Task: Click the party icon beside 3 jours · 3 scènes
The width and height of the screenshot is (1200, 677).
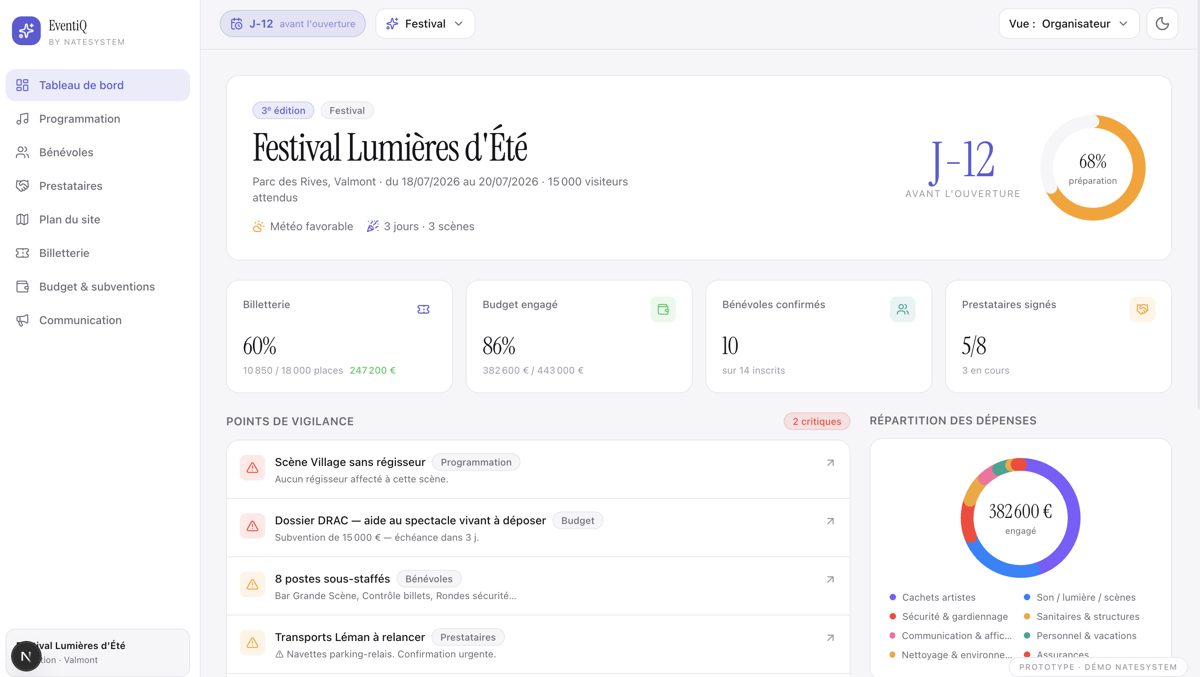Action: (x=373, y=227)
